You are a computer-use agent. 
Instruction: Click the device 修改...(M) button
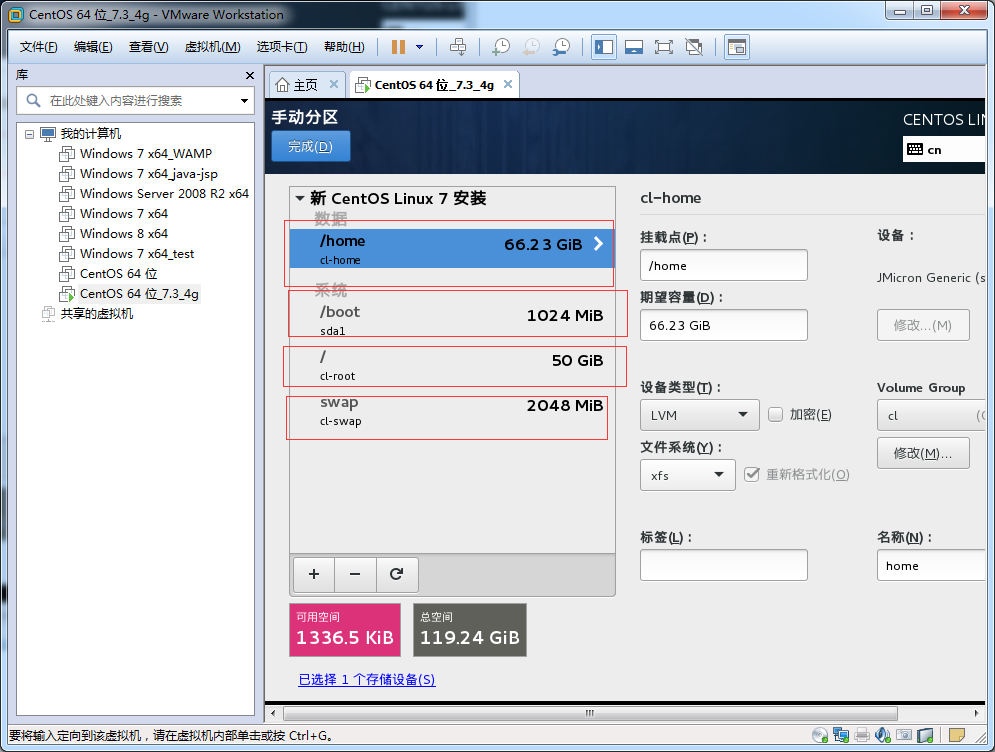coord(923,325)
